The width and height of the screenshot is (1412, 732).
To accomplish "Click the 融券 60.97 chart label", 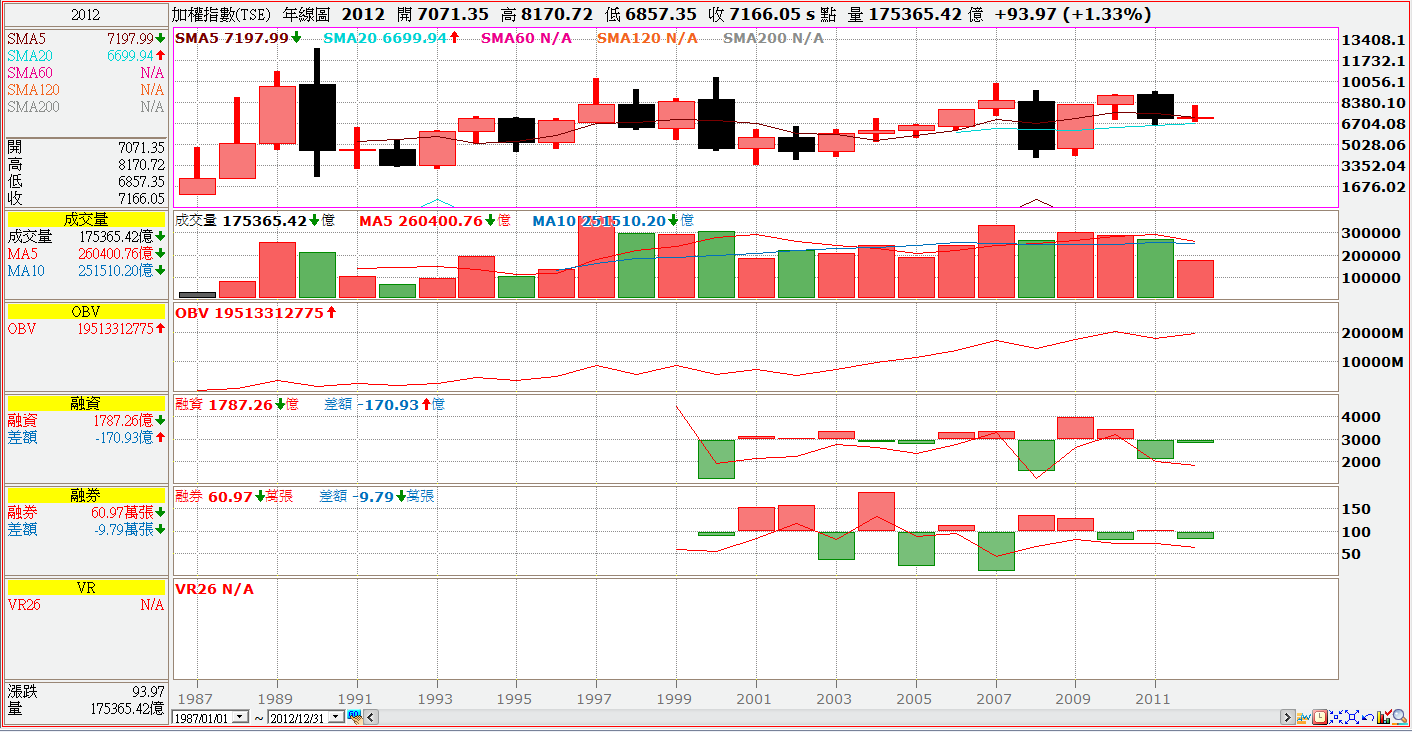I will (x=234, y=496).
